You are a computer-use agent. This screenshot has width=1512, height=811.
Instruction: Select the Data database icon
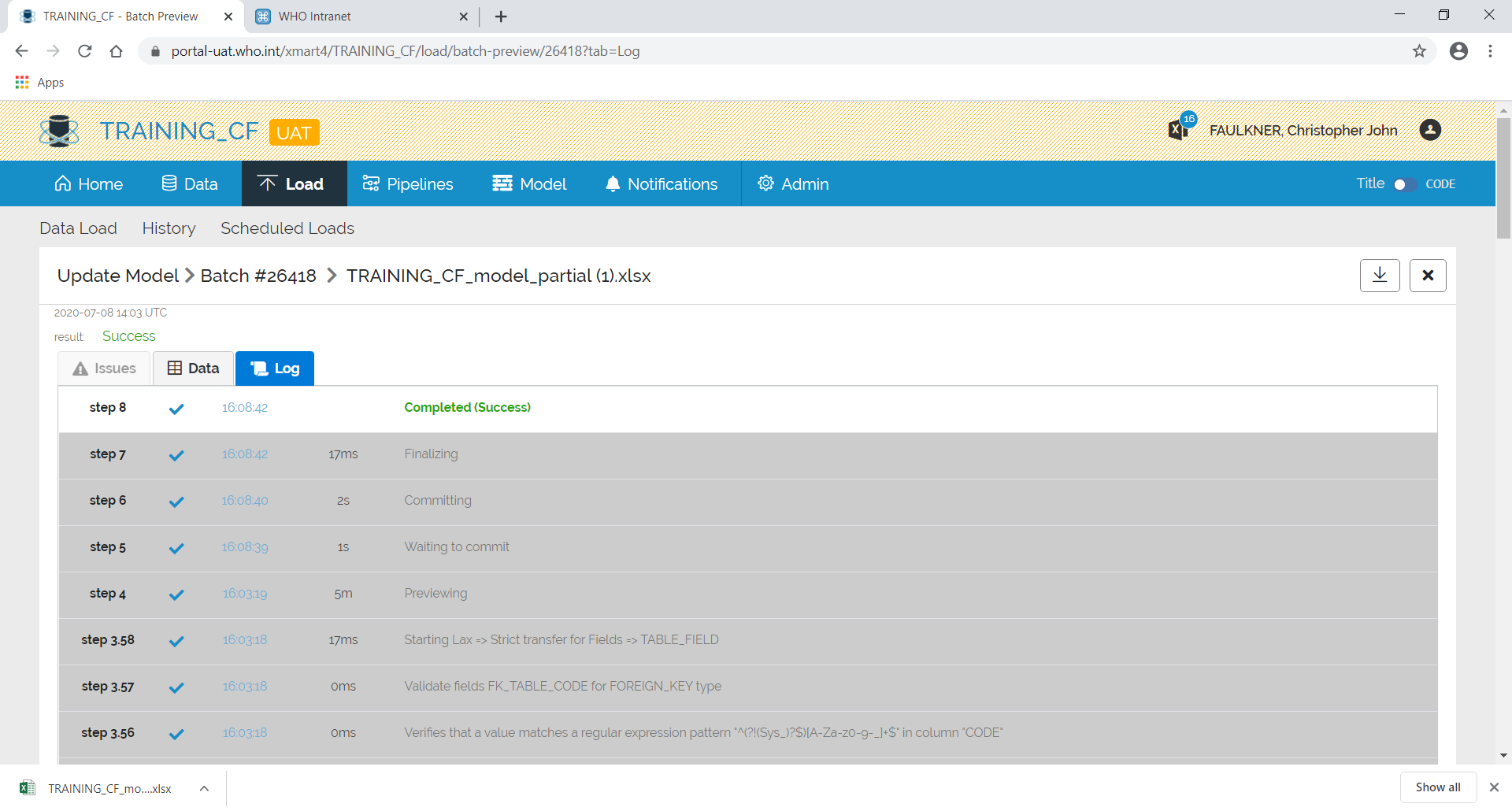[x=169, y=183]
